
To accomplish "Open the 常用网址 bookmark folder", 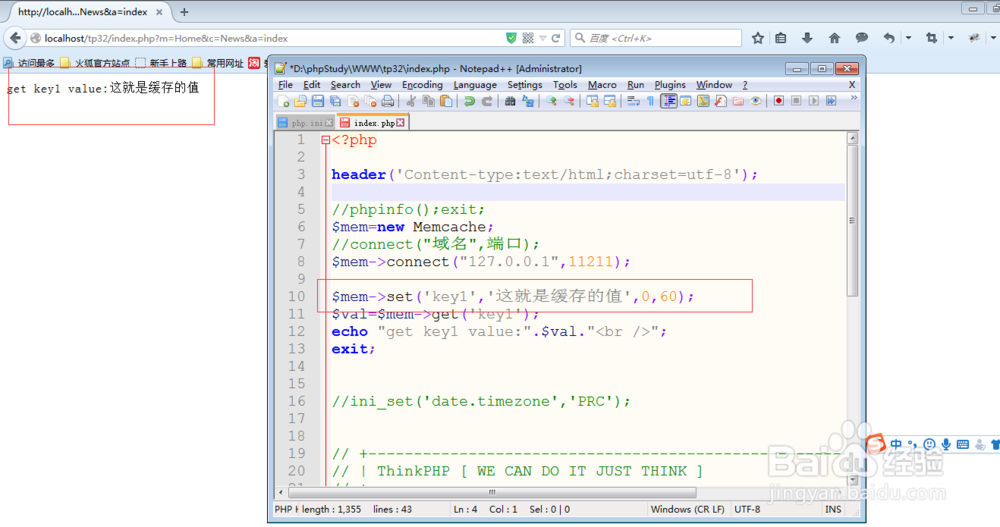I will click(x=218, y=63).
